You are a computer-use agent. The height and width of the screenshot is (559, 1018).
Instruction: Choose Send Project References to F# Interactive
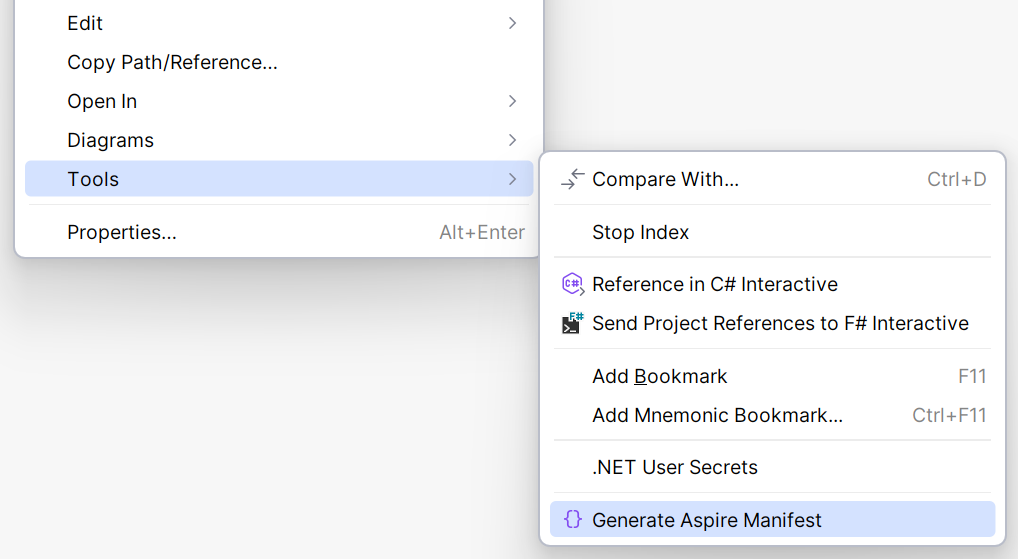coord(780,323)
